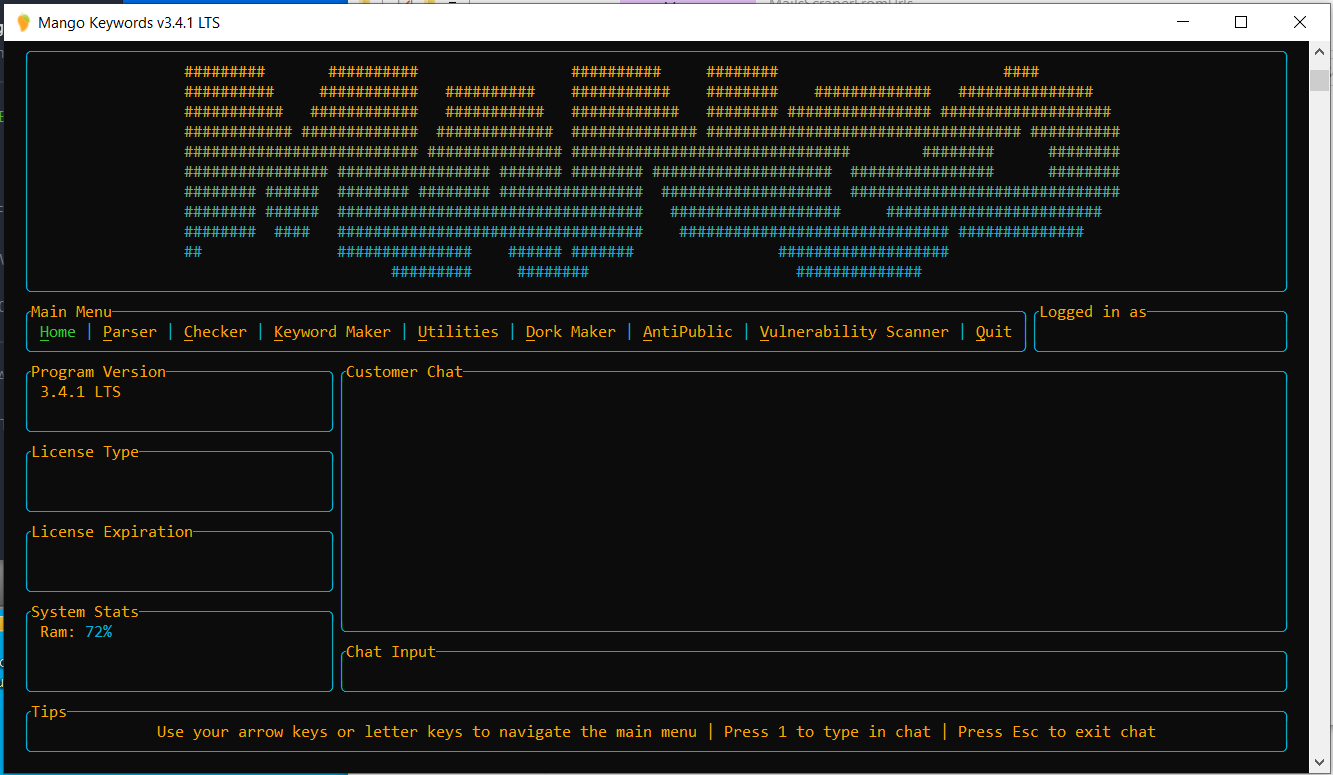
Task: Maximize the Mango Keywords window
Action: (x=1241, y=22)
